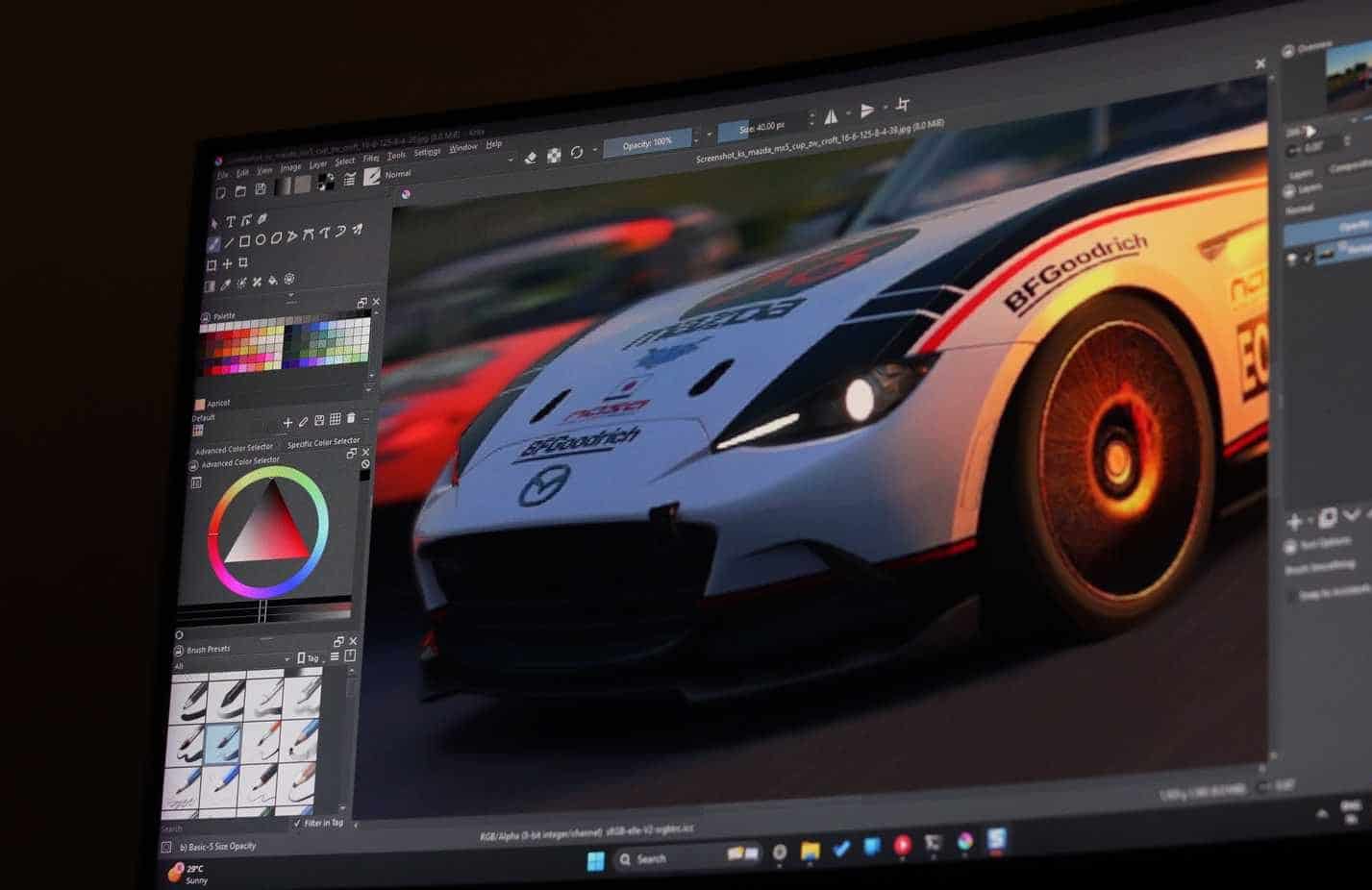Viewport: 1372px width, 890px height.
Task: Open the Tag menu in Brush Presets
Action: click(x=309, y=658)
